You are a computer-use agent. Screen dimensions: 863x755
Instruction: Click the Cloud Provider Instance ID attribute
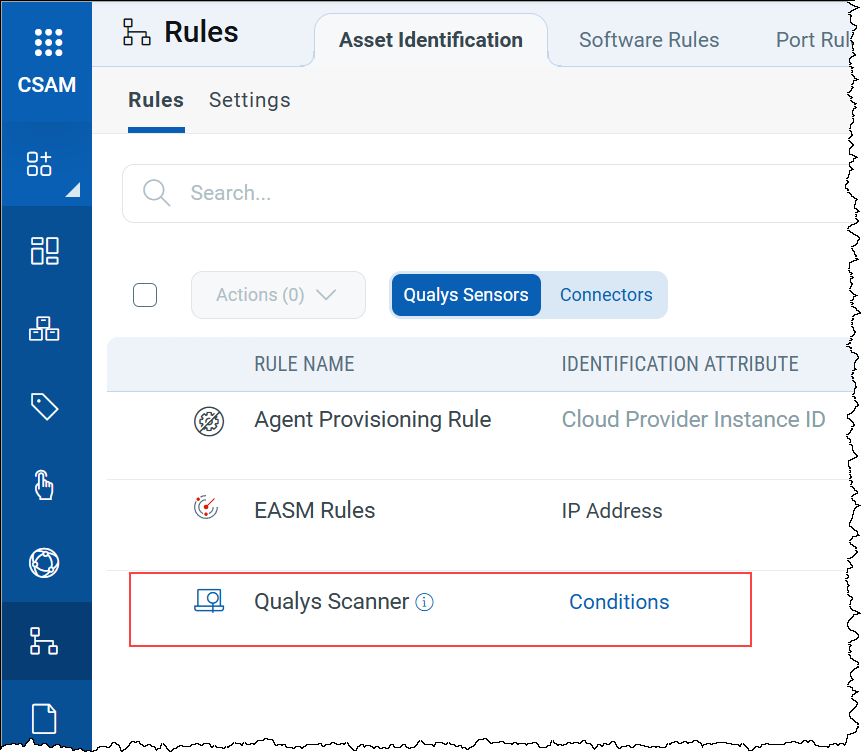point(693,420)
